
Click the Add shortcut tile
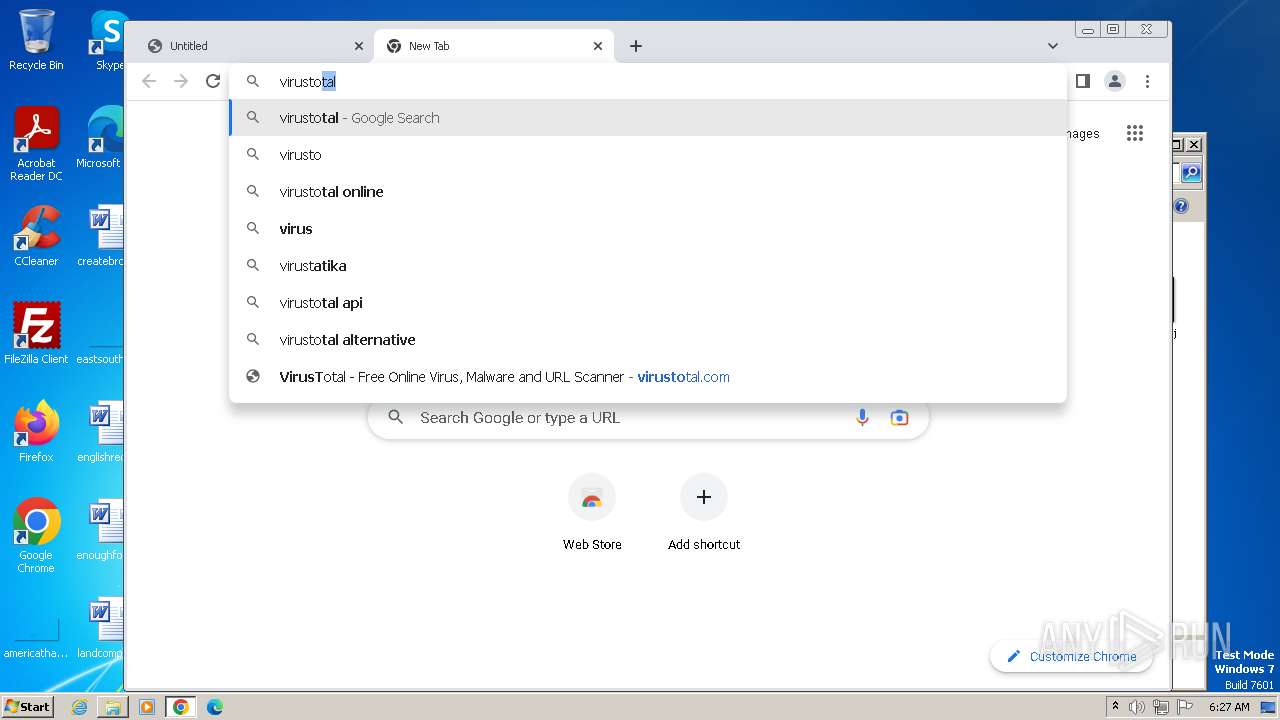704,512
